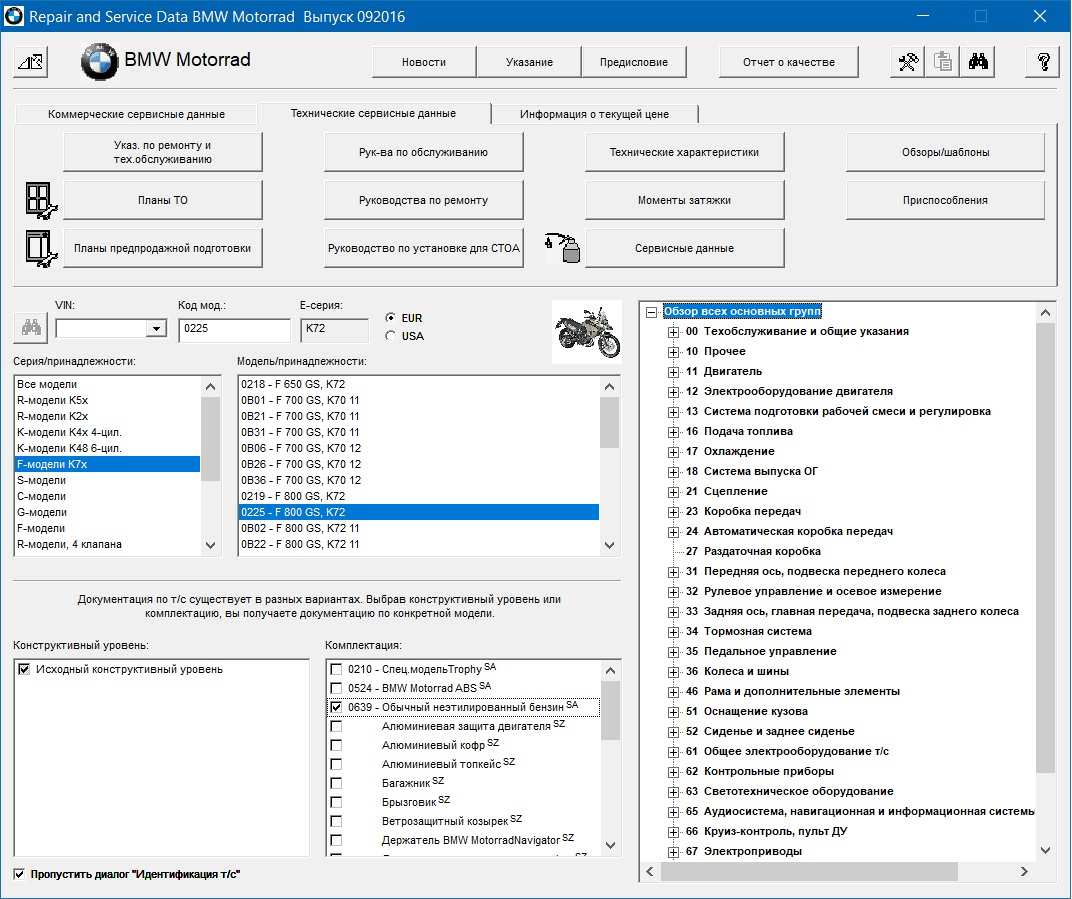Click the BMW logo in the header
This screenshot has width=1072, height=899.
pyautogui.click(x=99, y=62)
